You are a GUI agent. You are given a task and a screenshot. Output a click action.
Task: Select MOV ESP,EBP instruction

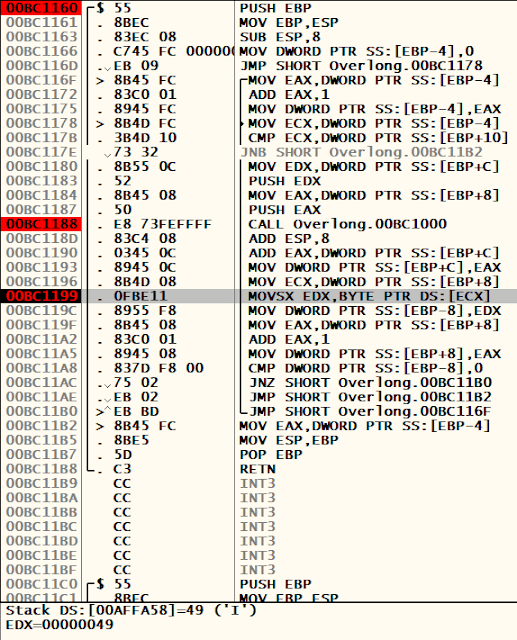[x=289, y=440]
